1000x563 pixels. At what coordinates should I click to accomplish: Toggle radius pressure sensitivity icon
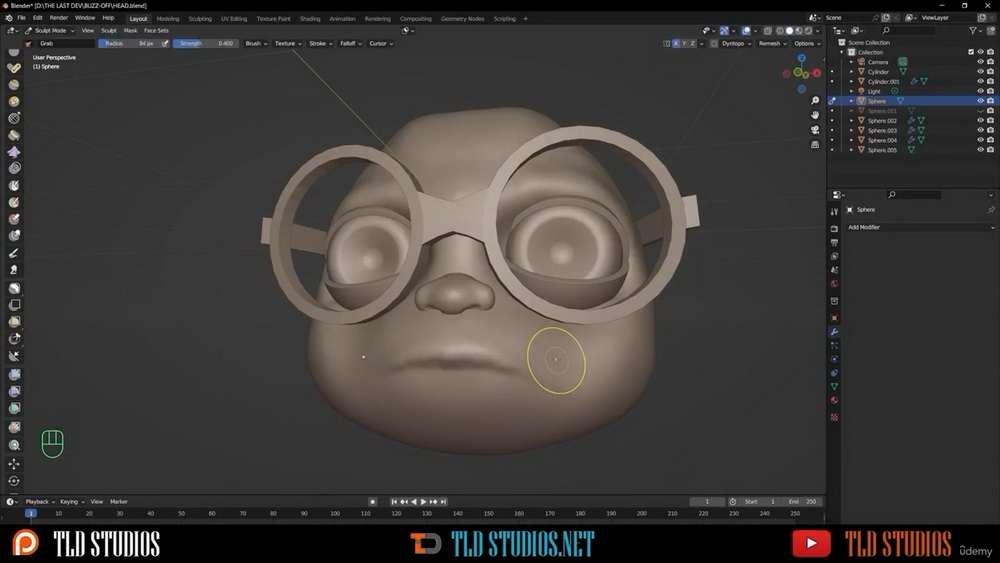[165, 43]
